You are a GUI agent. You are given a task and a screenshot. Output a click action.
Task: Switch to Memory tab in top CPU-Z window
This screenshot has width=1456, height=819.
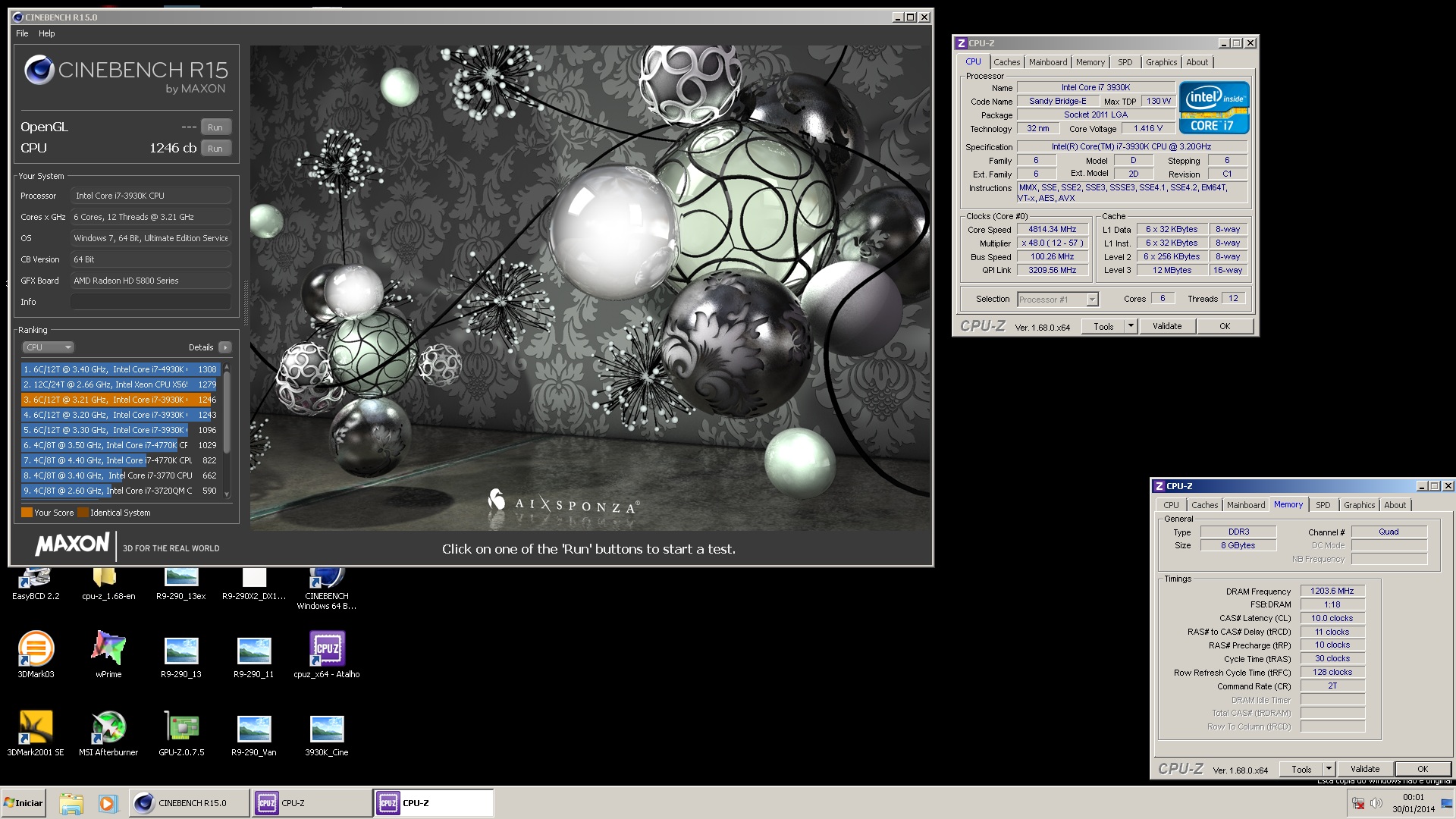[x=1090, y=62]
